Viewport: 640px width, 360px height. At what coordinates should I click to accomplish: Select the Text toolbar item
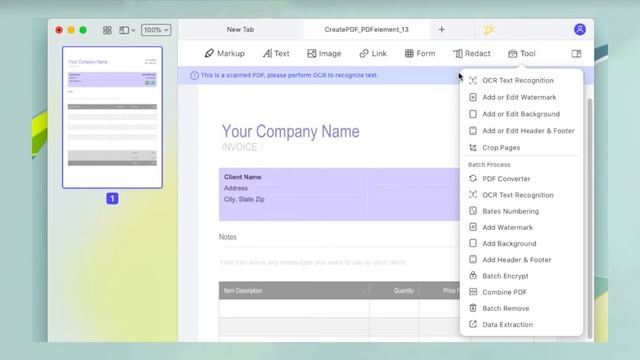(x=276, y=53)
